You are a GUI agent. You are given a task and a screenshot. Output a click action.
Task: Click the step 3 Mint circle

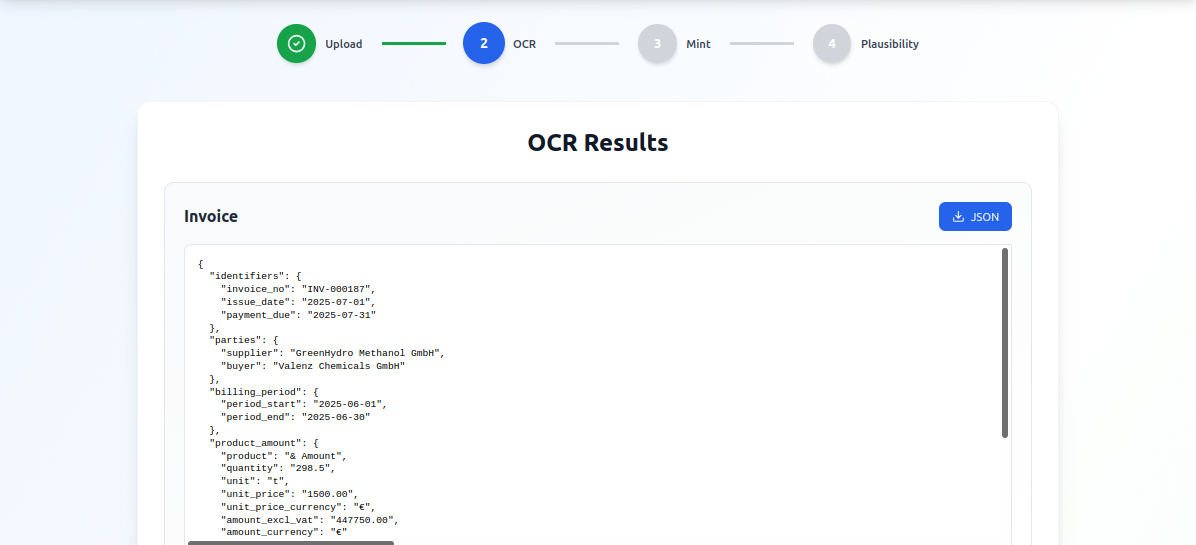coord(657,44)
